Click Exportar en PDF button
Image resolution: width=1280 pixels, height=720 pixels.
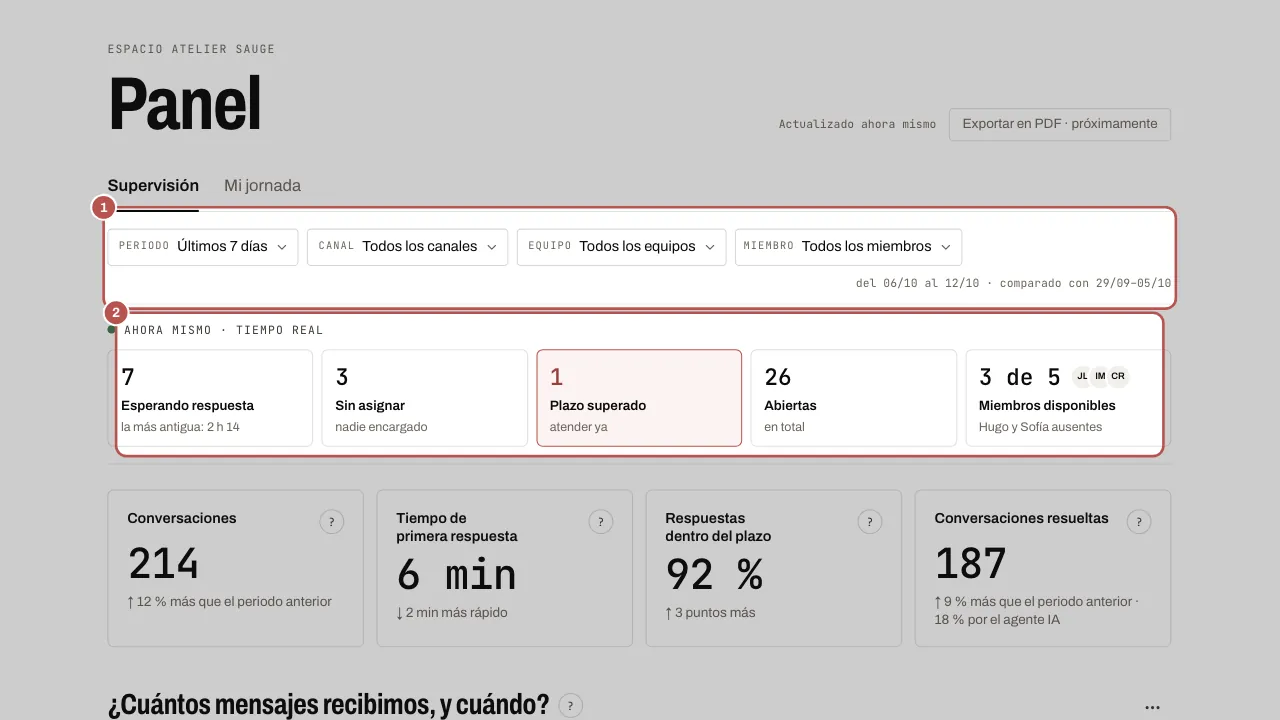[1060, 124]
